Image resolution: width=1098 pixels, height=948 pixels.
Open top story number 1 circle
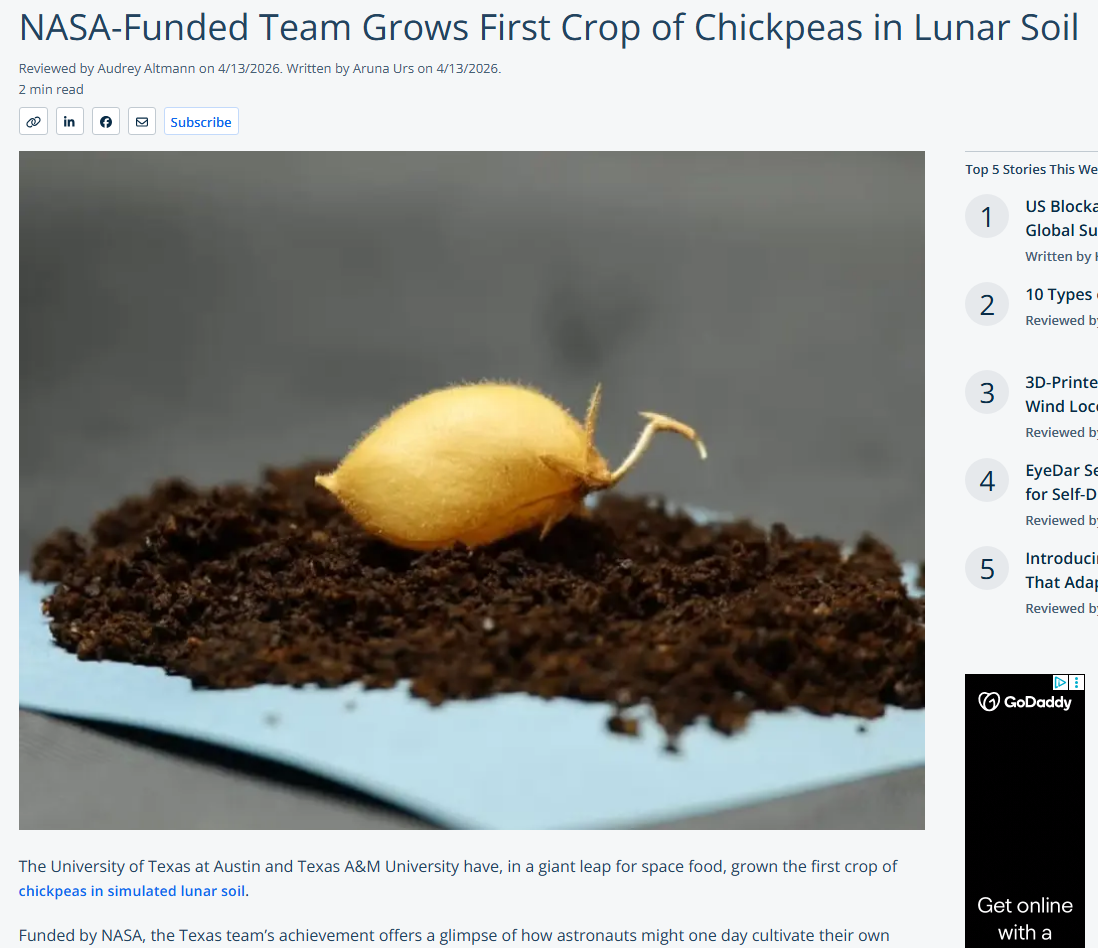[x=987, y=216]
